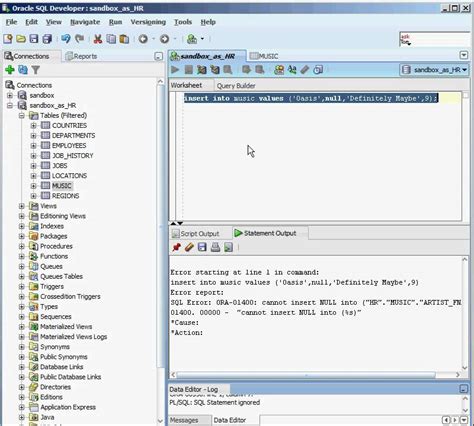
Task: Expand the sandbox connection node
Action: tap(10, 95)
